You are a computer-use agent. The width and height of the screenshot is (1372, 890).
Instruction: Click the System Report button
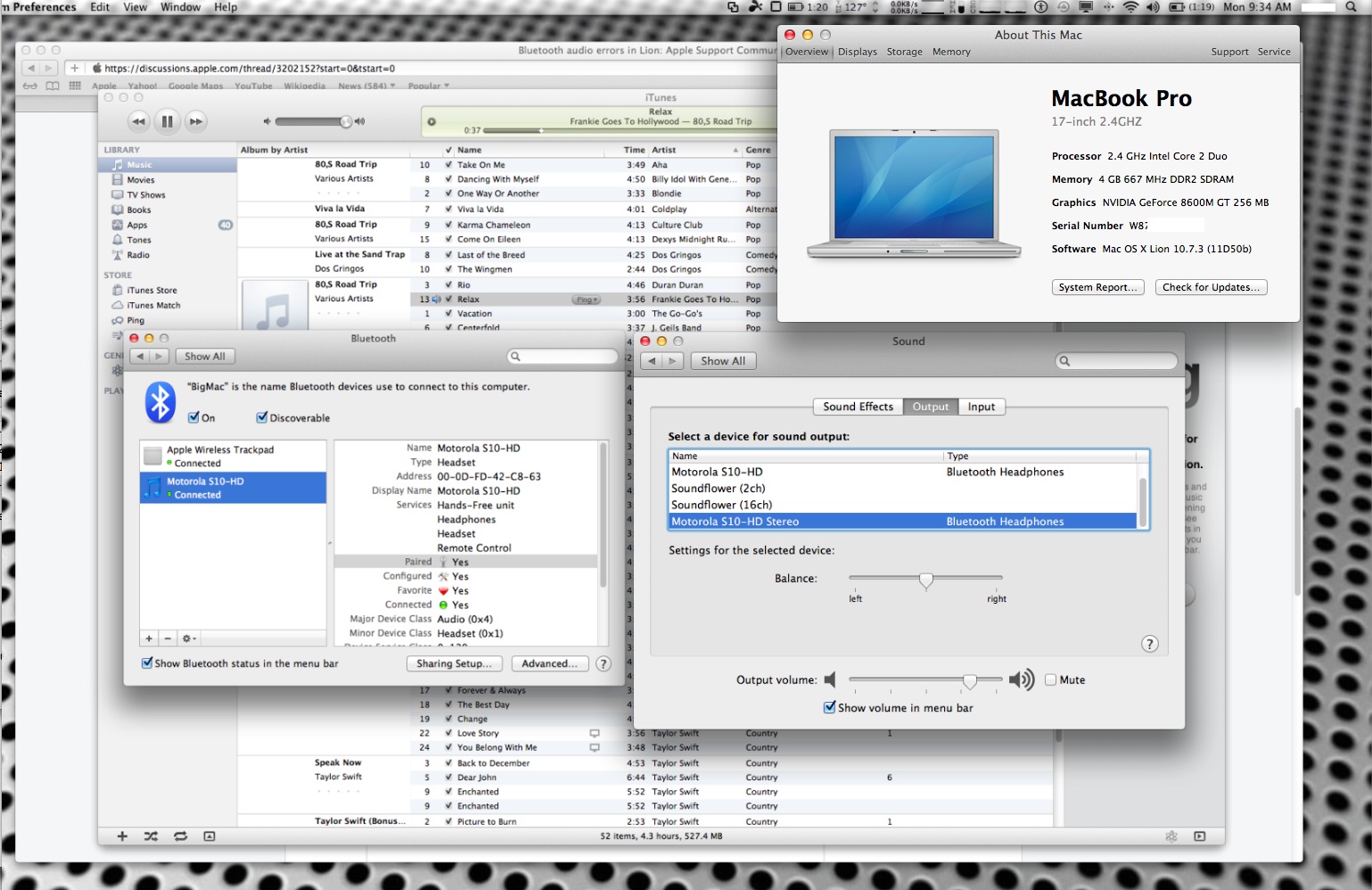pyautogui.click(x=1097, y=287)
